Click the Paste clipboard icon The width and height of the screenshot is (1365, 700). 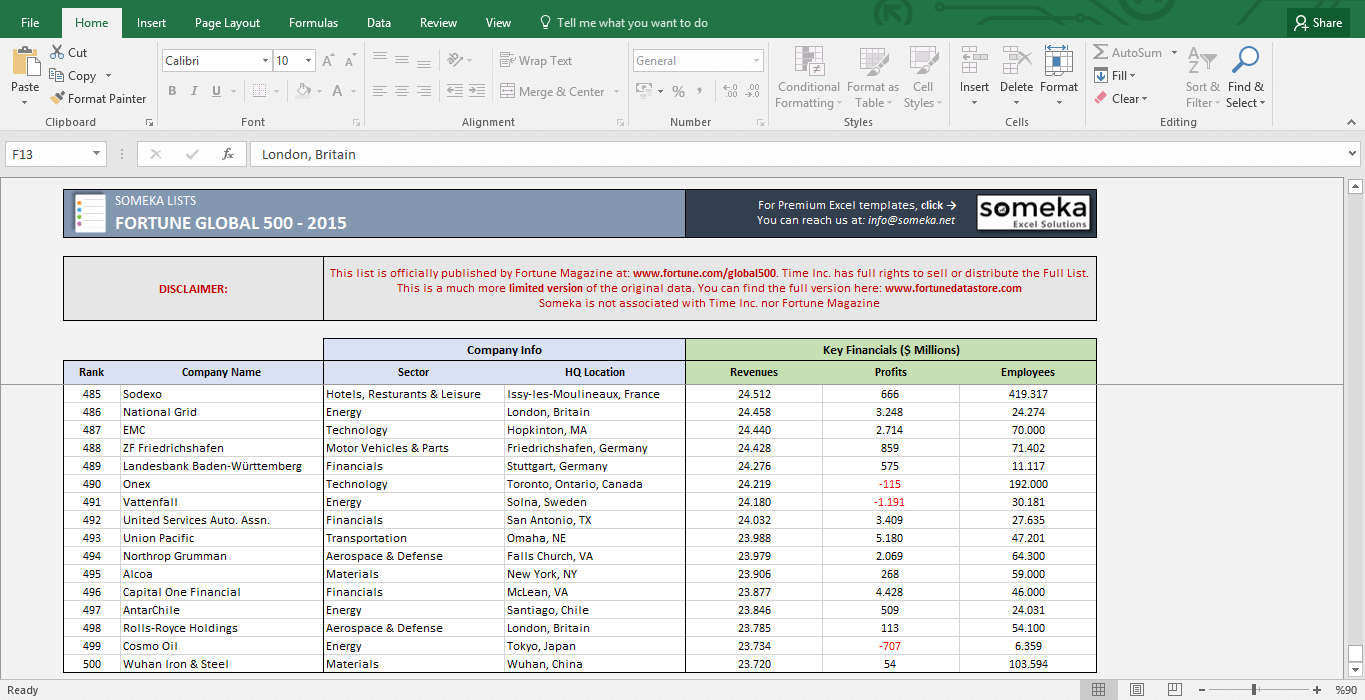coord(25,62)
